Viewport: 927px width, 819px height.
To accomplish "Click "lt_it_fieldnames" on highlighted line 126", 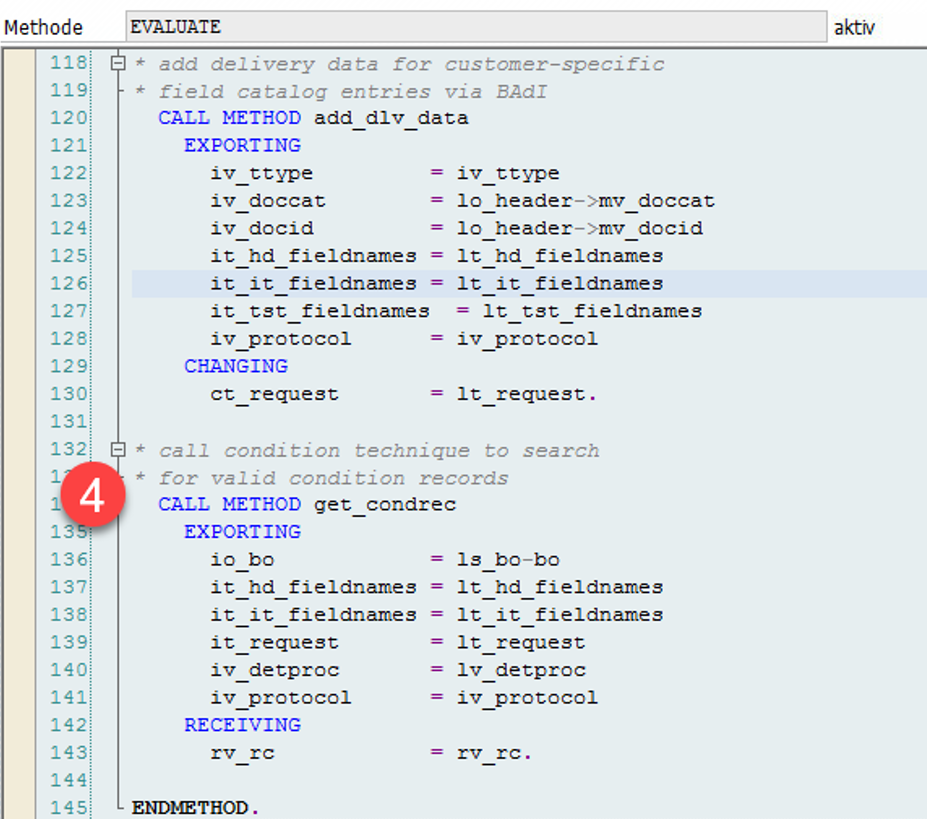I will [x=560, y=284].
